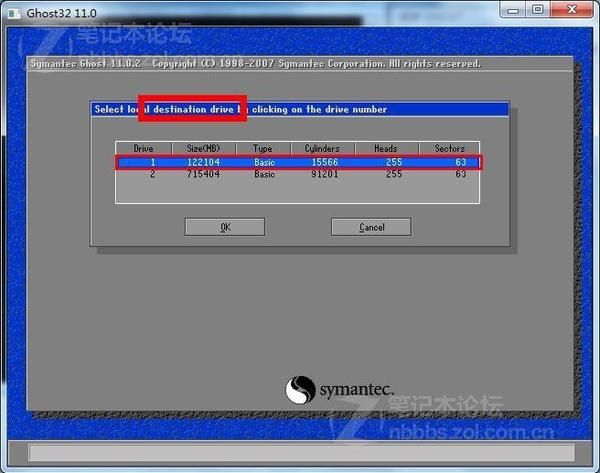Click the OK button
Viewport: 600px width, 473px height.
tap(225, 227)
